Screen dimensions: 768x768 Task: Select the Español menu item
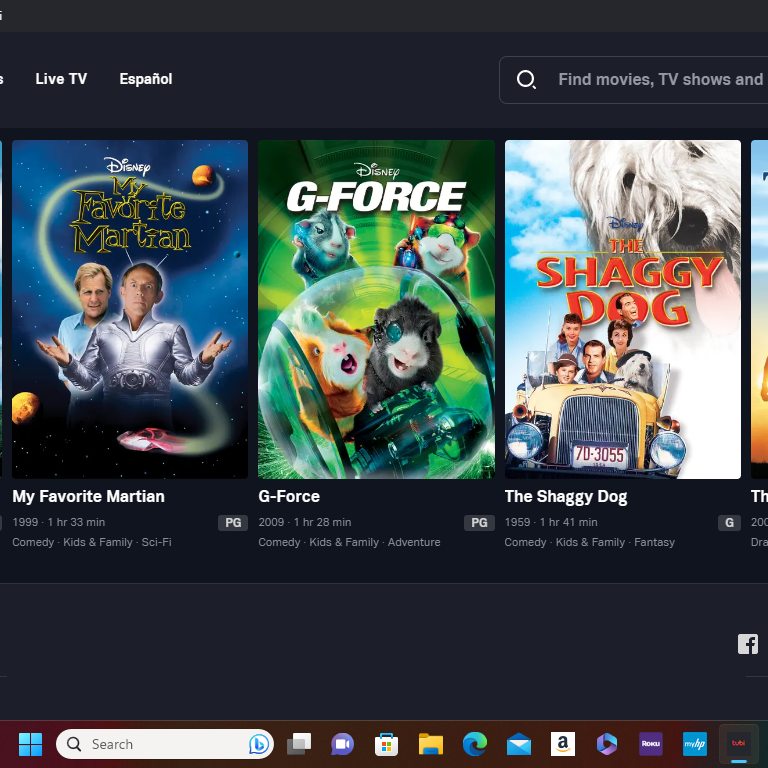click(146, 79)
